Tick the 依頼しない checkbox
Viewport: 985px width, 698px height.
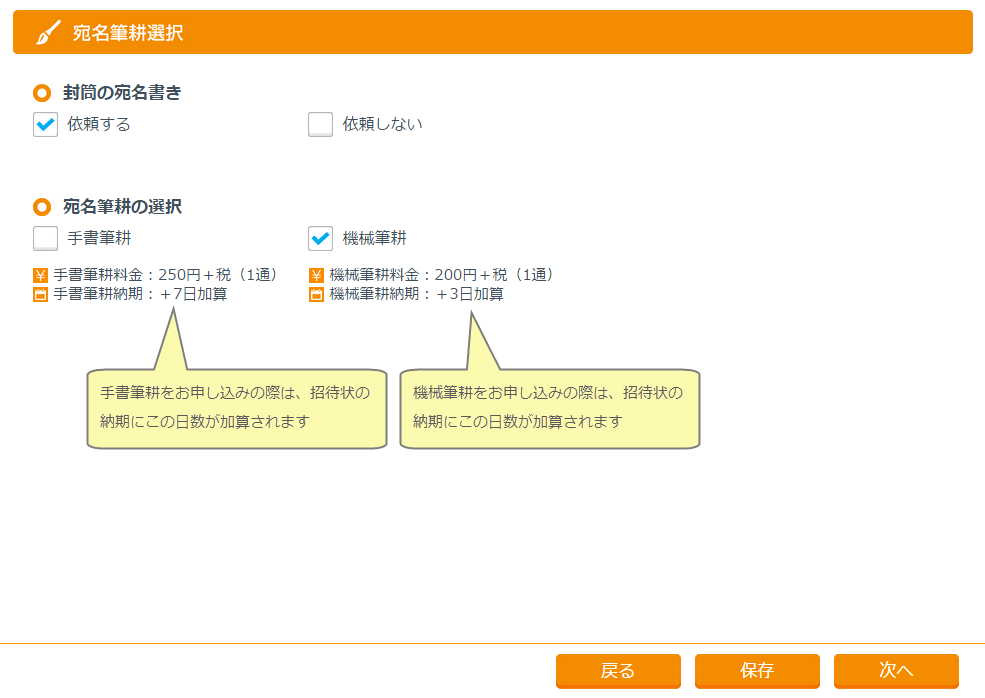click(321, 125)
